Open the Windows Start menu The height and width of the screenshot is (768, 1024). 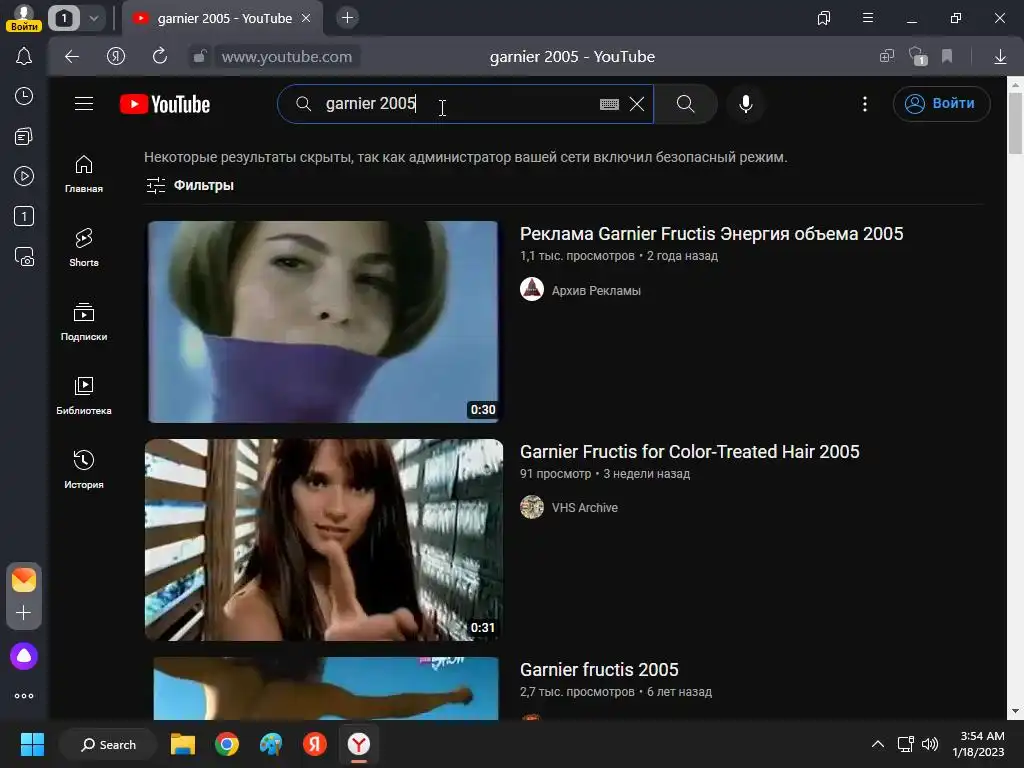pos(32,744)
